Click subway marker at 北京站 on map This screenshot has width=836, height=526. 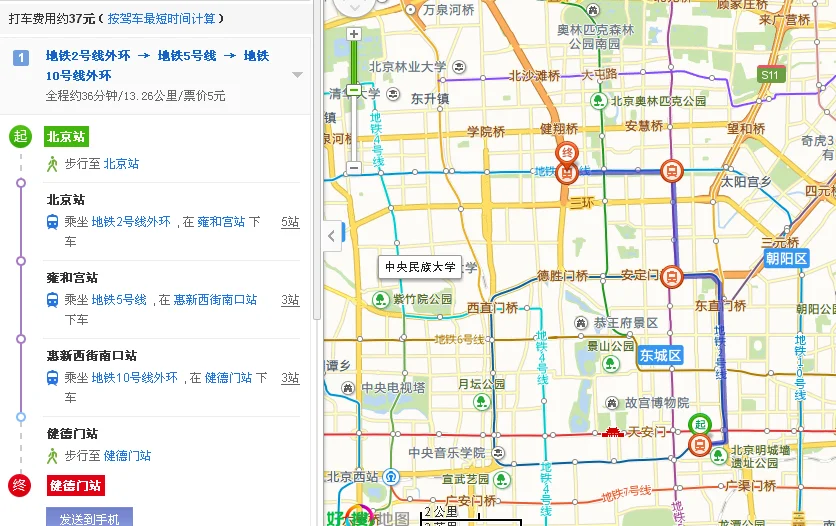pyautogui.click(x=700, y=445)
